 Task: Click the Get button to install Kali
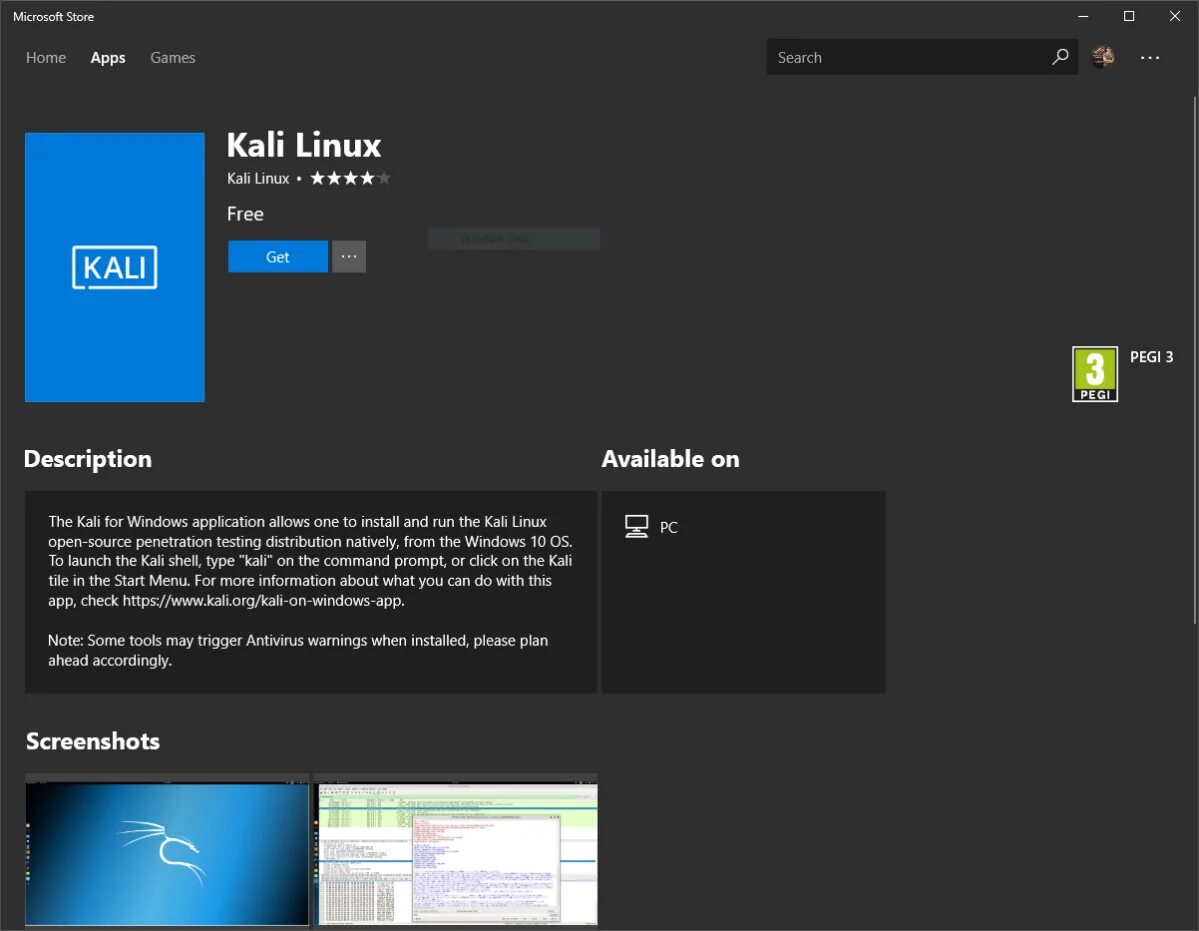[278, 257]
